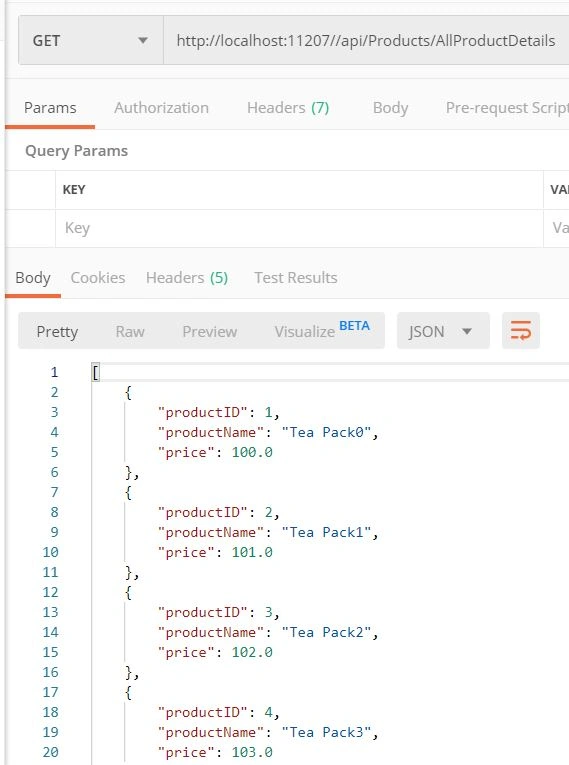The width and height of the screenshot is (569, 765).
Task: Switch to the response Cookies tab
Action: pos(98,278)
